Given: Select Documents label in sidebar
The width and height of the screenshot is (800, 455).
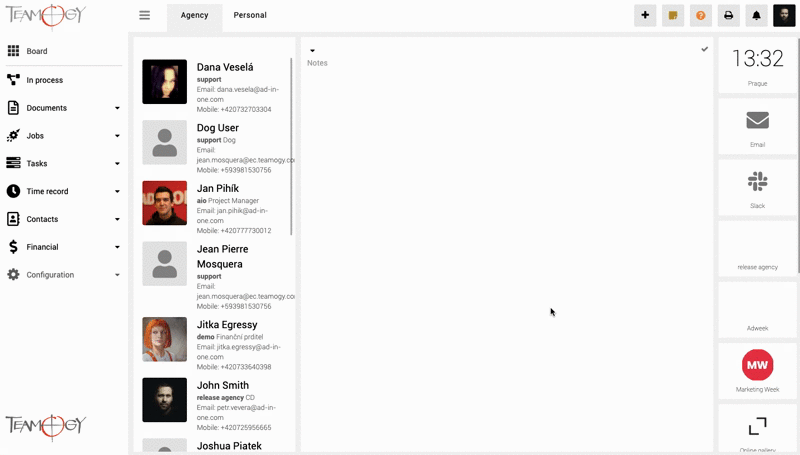Looking at the screenshot, I should (46, 108).
